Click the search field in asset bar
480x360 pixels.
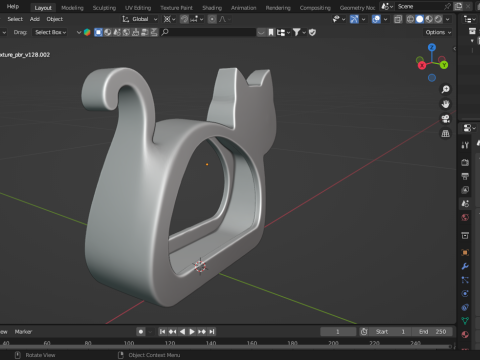[x=208, y=32]
